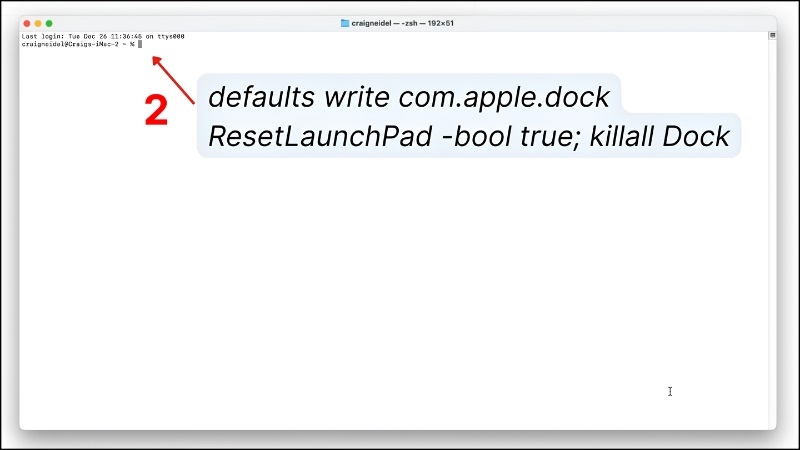This screenshot has width=800, height=450.
Task: Minimize the Terminal window with yellow button
Action: tap(38, 23)
